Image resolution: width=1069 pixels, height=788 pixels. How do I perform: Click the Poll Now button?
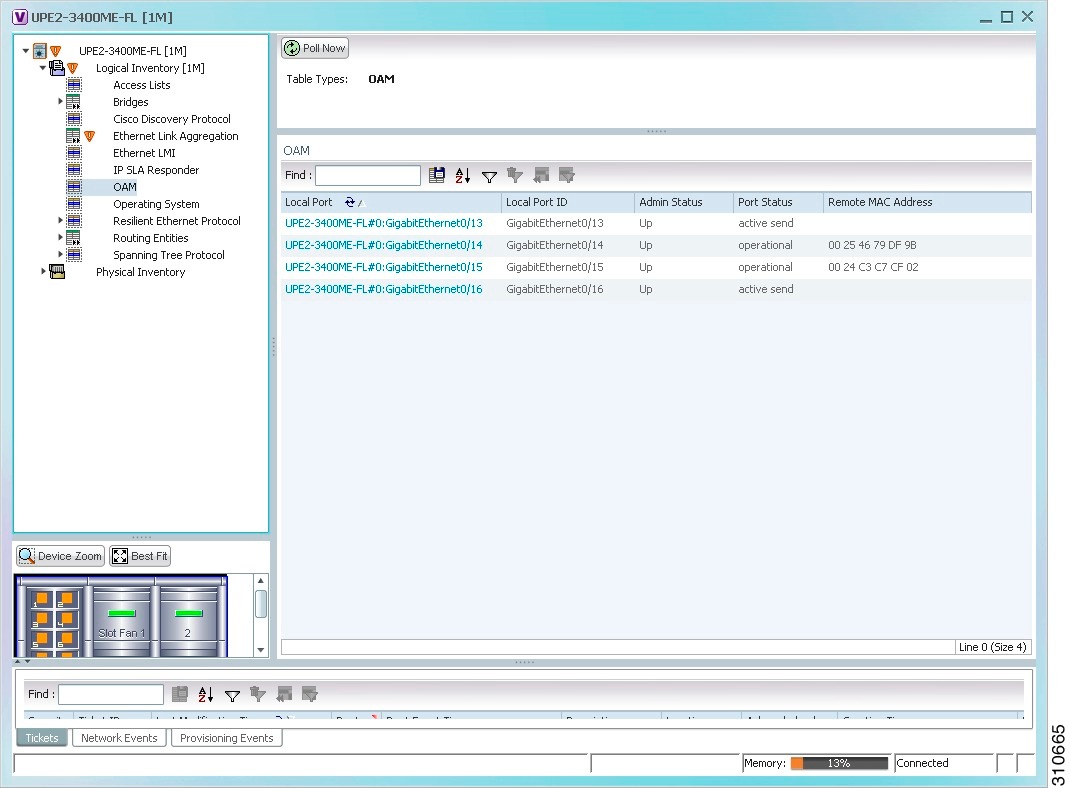[315, 48]
